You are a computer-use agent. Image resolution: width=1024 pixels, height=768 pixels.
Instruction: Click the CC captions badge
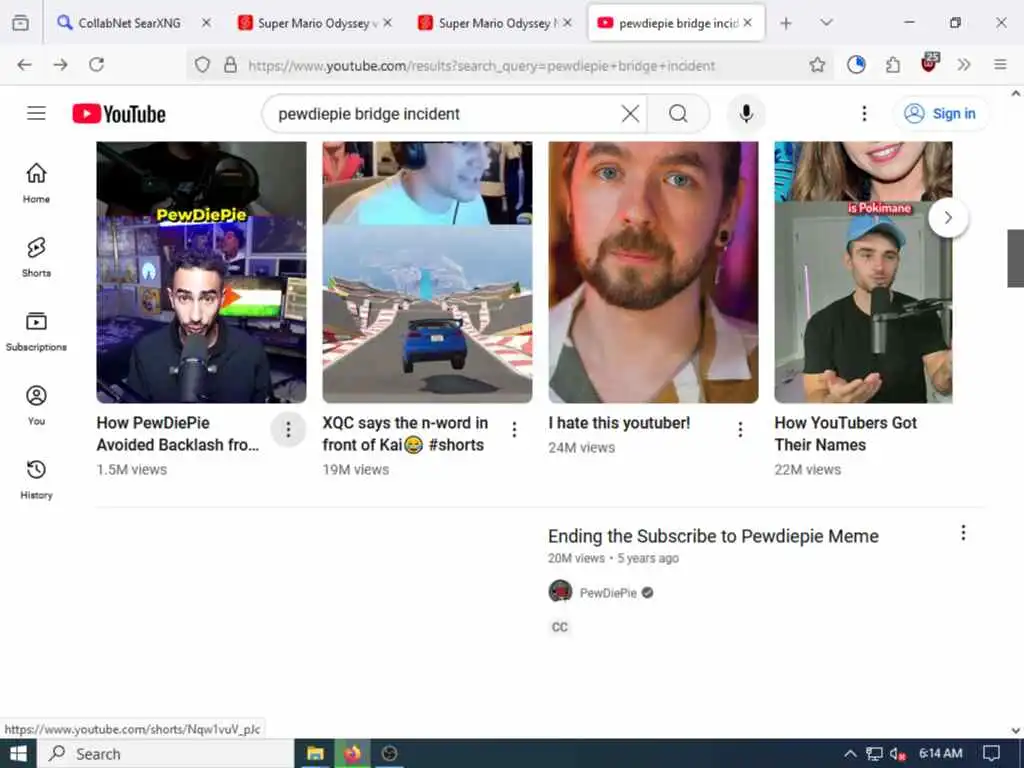[x=560, y=627]
